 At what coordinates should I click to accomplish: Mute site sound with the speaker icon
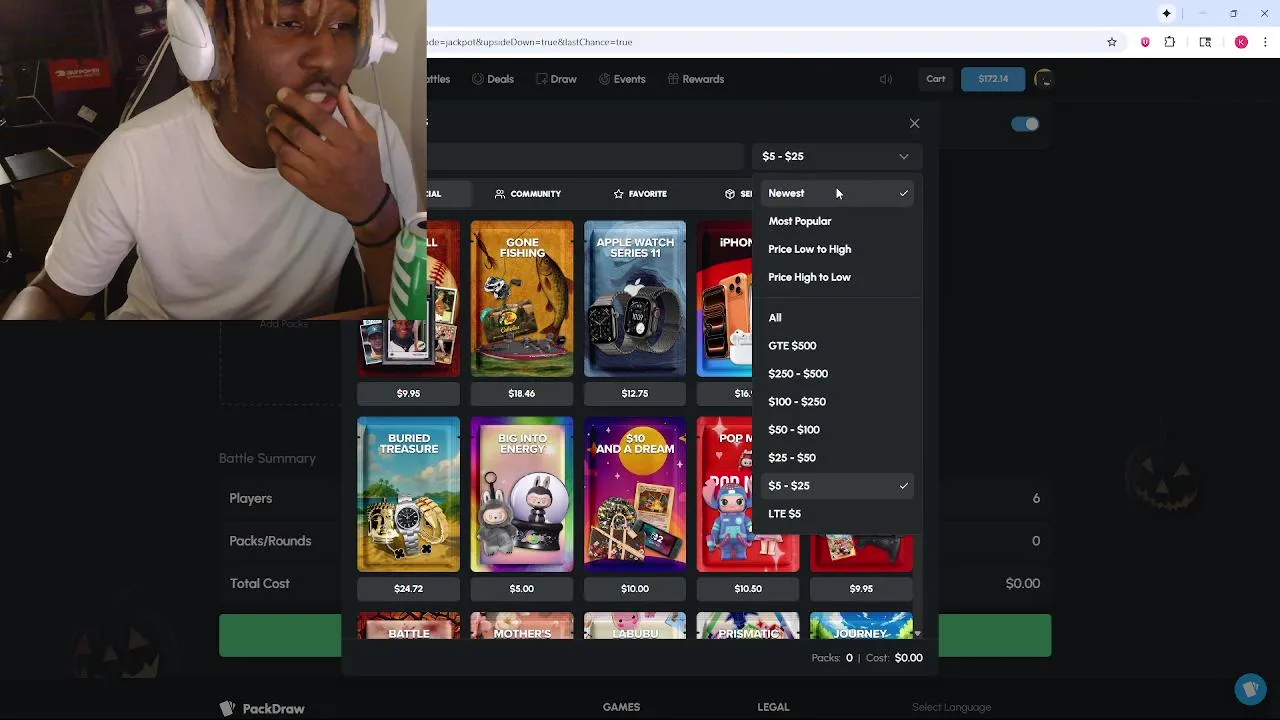click(886, 79)
